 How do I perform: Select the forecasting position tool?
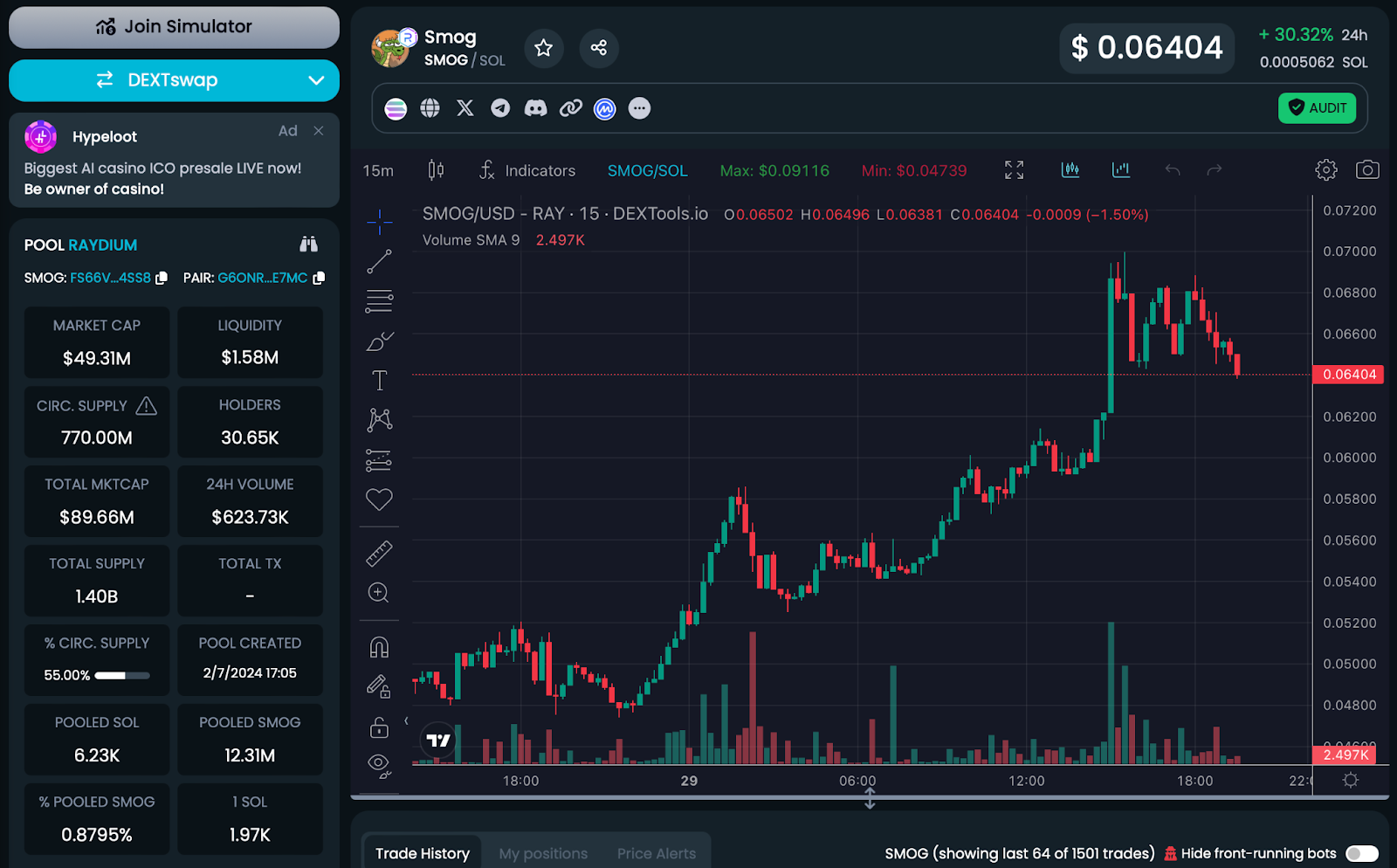coord(379,459)
